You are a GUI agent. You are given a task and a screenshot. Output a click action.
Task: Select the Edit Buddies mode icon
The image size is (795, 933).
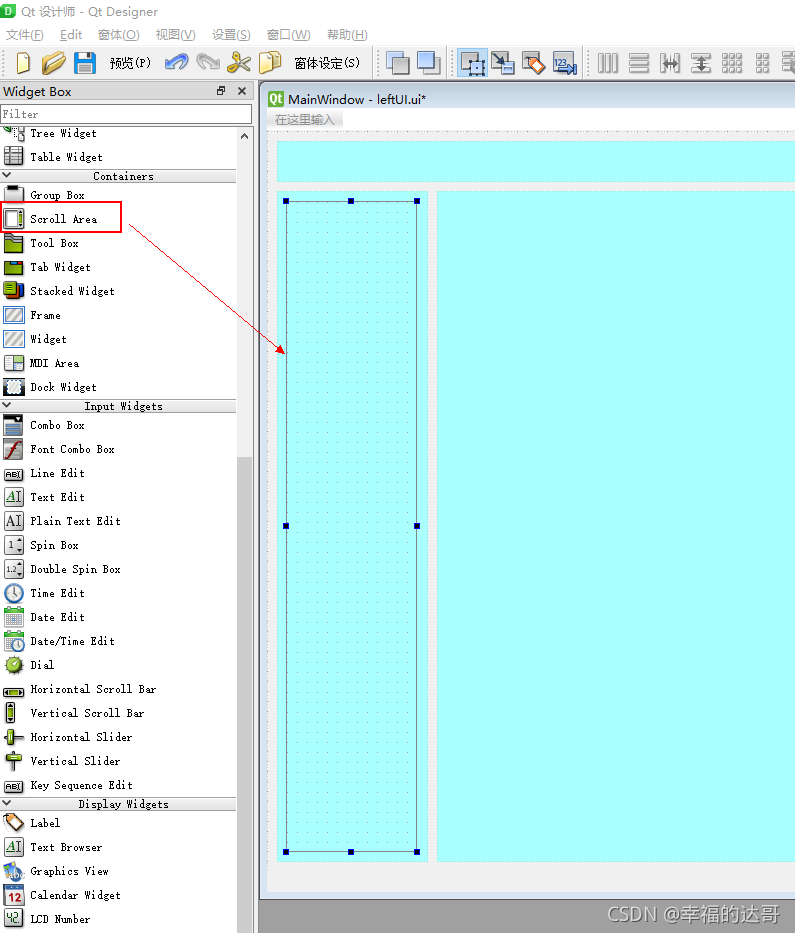pyautogui.click(x=534, y=62)
